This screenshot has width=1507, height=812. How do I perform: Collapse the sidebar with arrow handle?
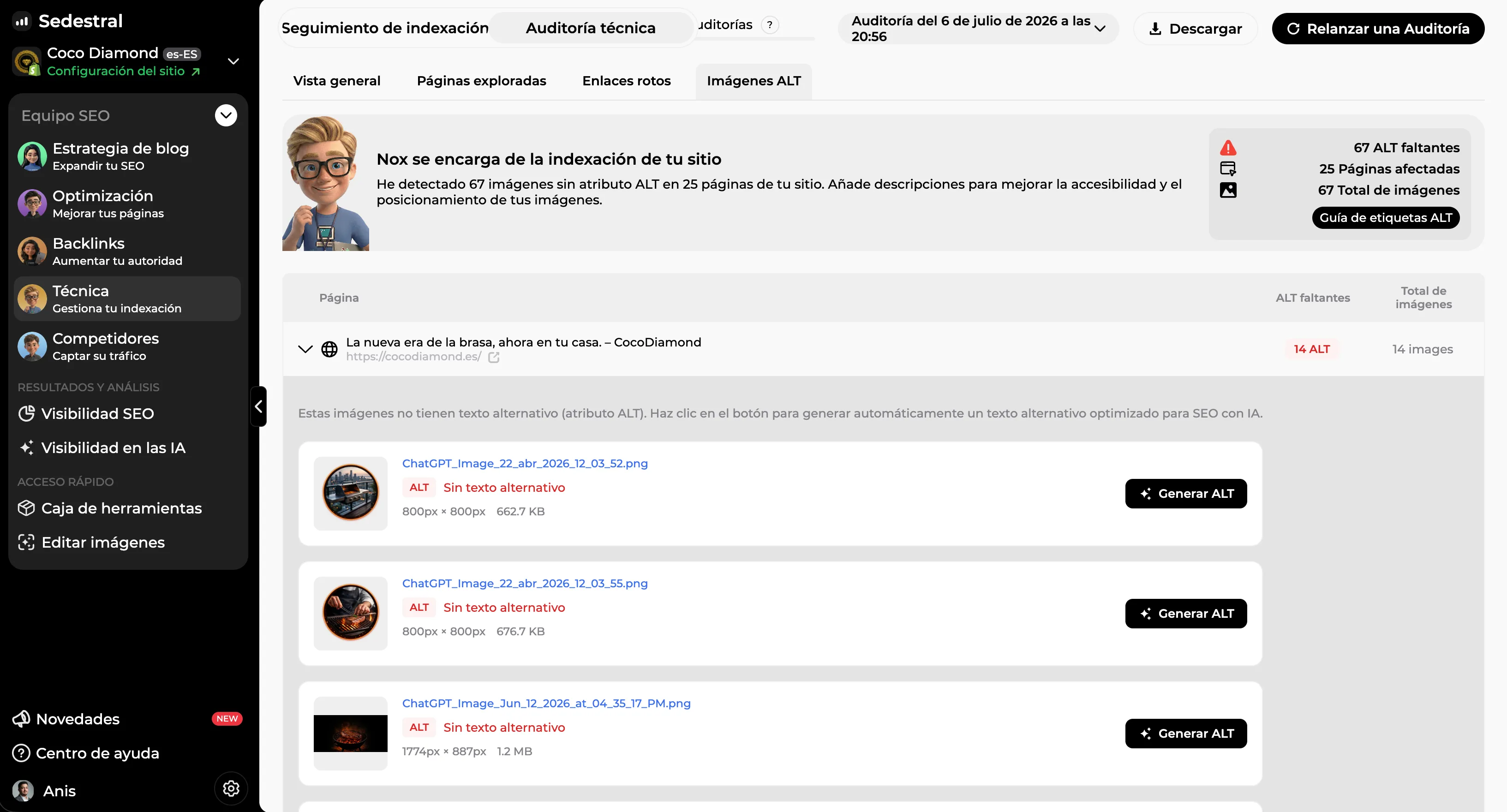258,406
